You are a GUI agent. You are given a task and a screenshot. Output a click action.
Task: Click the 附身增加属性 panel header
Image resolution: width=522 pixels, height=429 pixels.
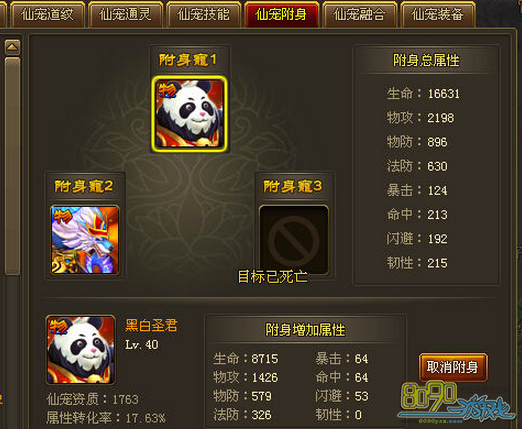coord(305,330)
